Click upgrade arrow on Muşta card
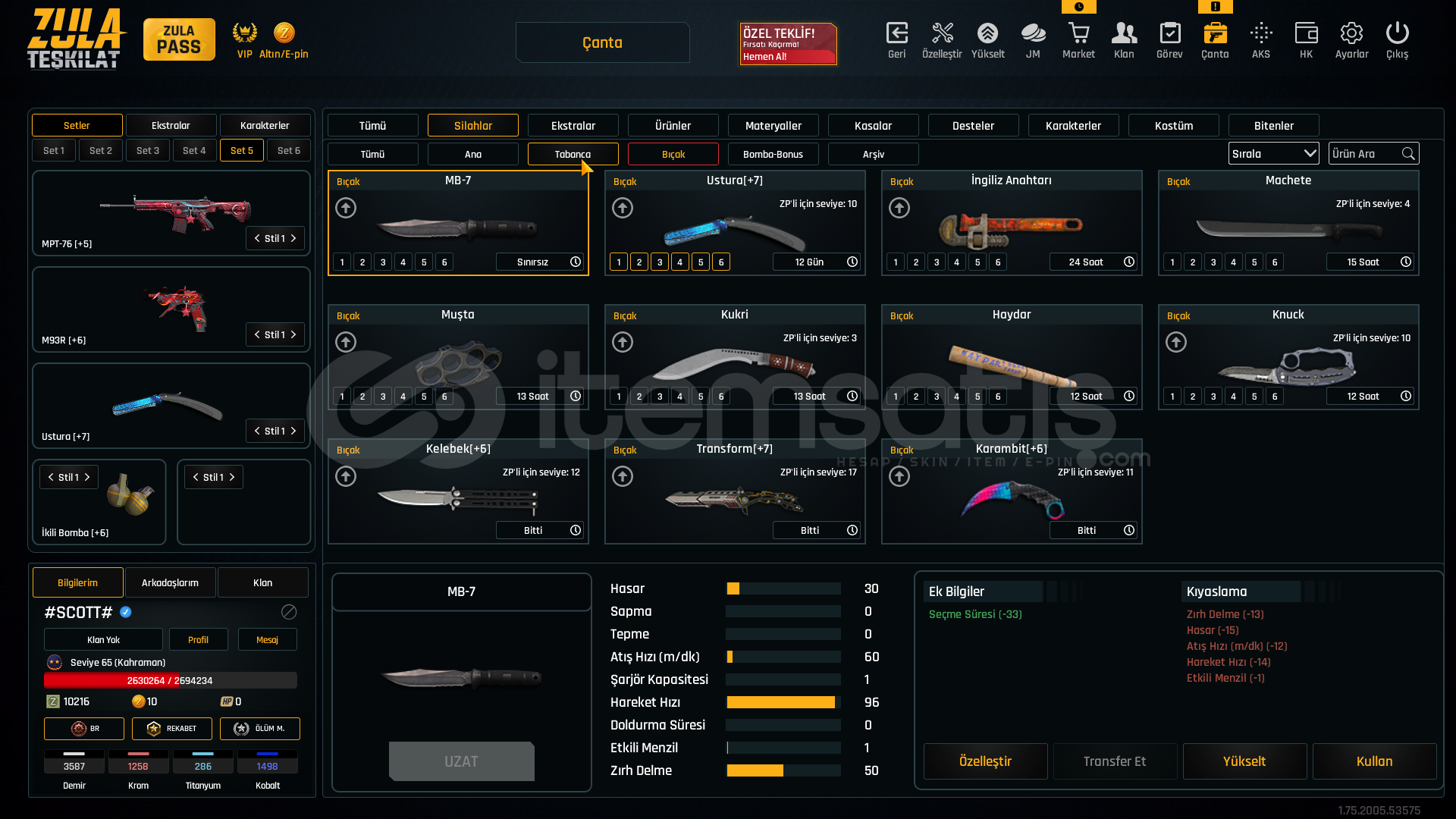1456x819 pixels. coord(346,342)
